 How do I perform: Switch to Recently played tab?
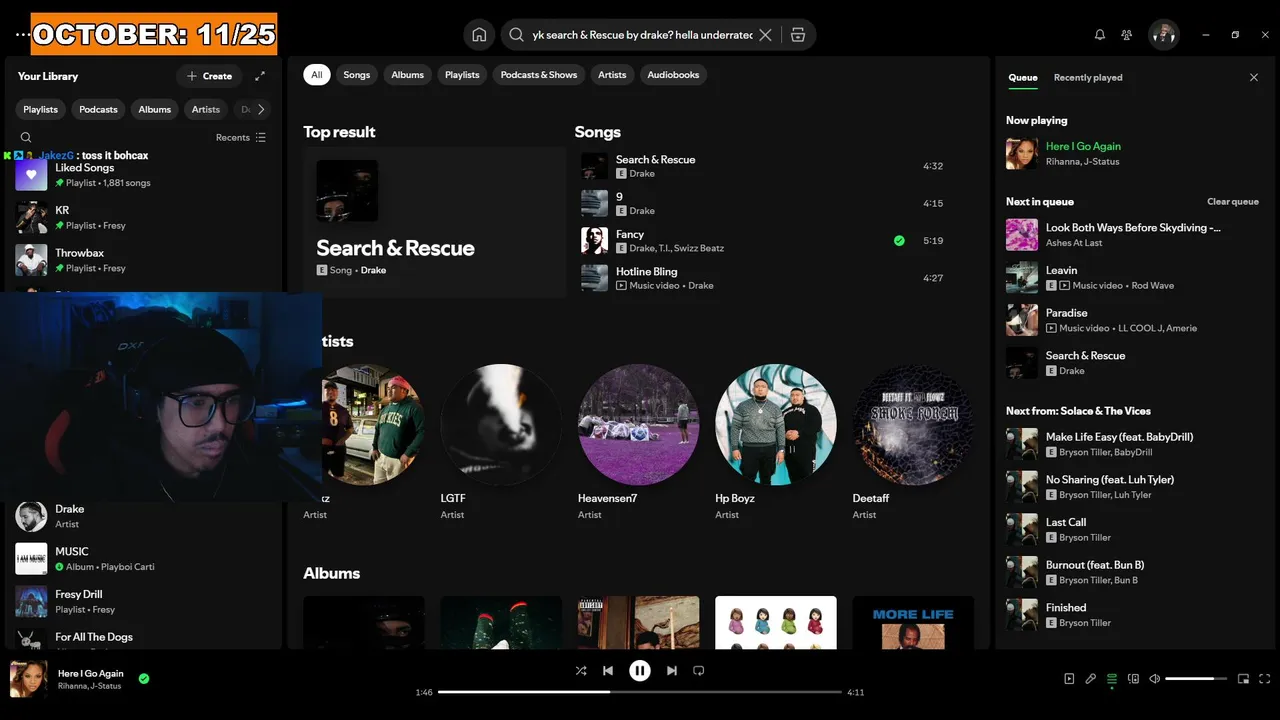tap(1088, 78)
